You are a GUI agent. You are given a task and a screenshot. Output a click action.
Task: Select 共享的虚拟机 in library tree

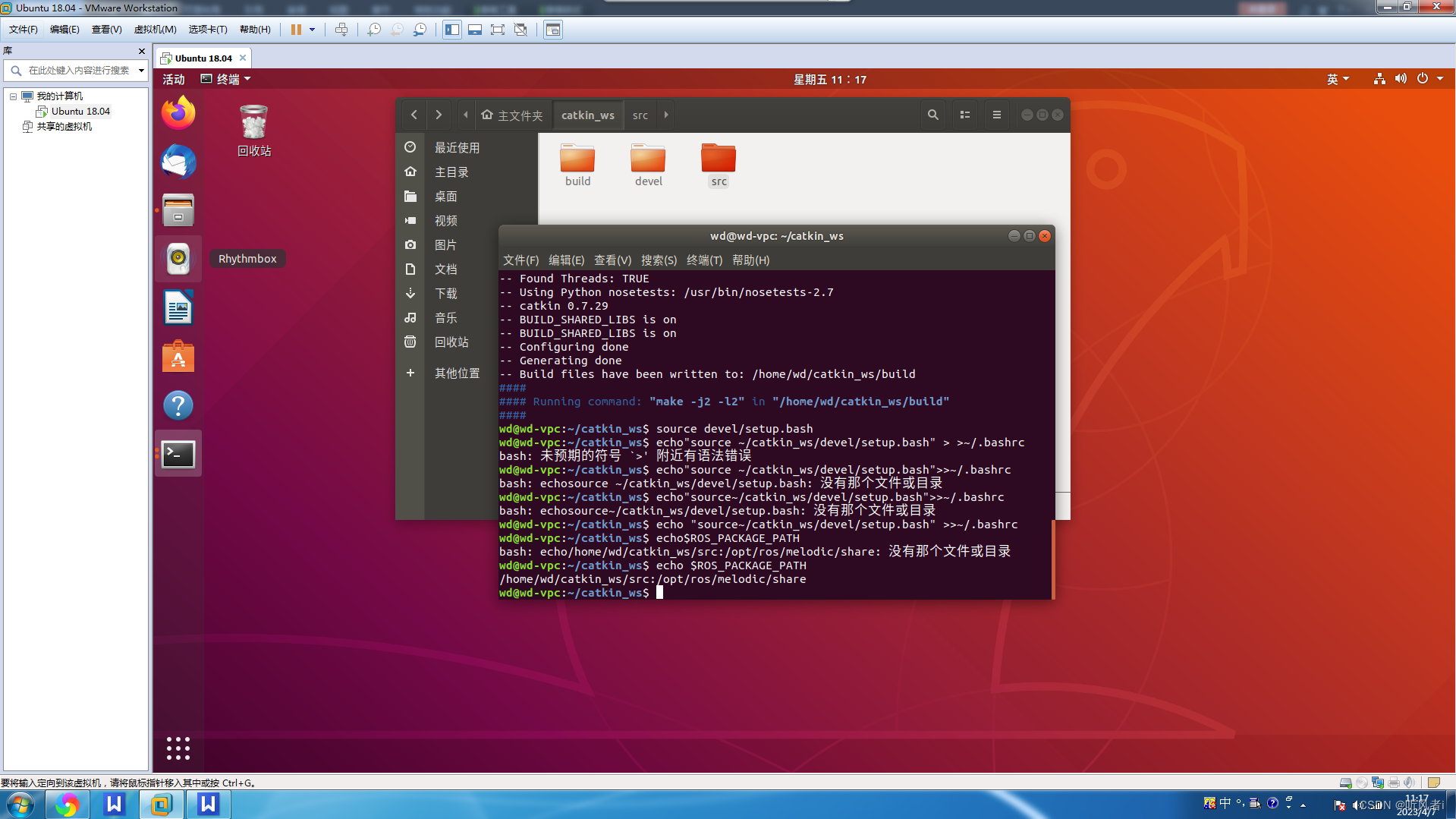(64, 127)
